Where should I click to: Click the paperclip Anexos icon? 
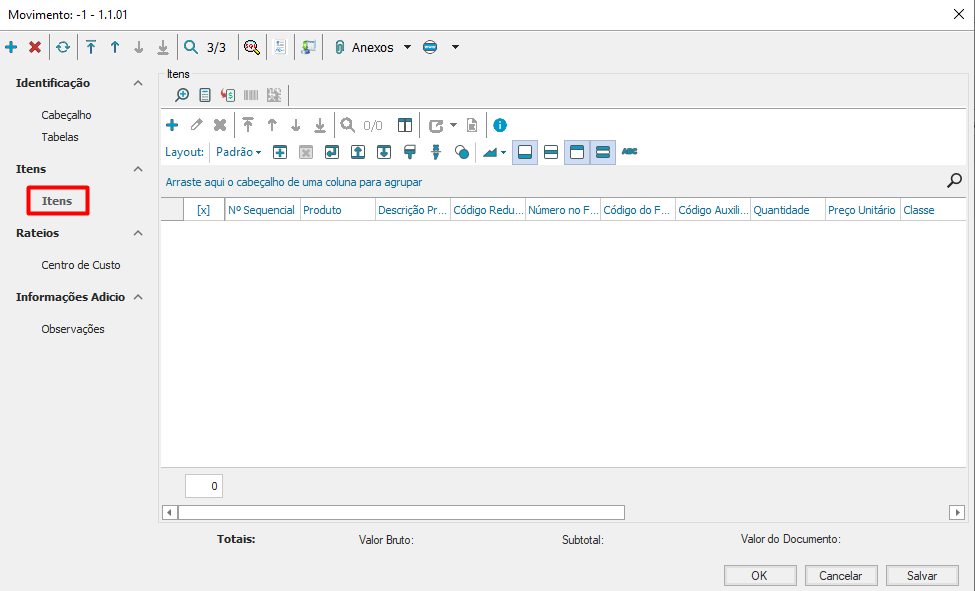(339, 47)
